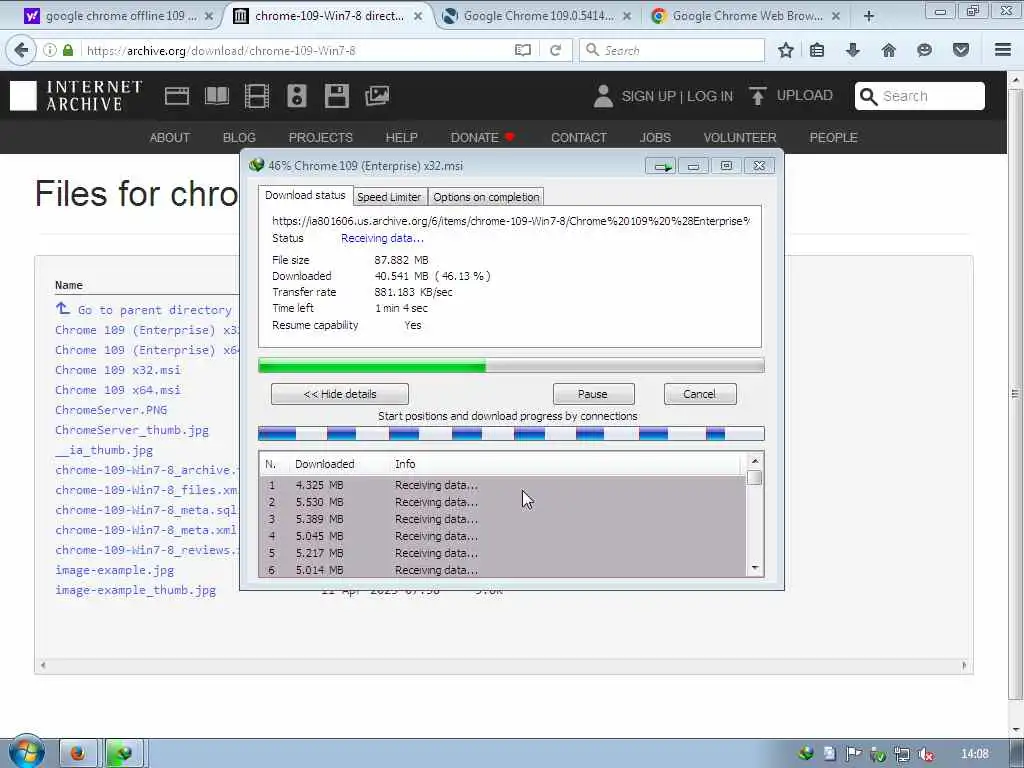
Task: Open a new Firefox tab with plus button
Action: [869, 16]
